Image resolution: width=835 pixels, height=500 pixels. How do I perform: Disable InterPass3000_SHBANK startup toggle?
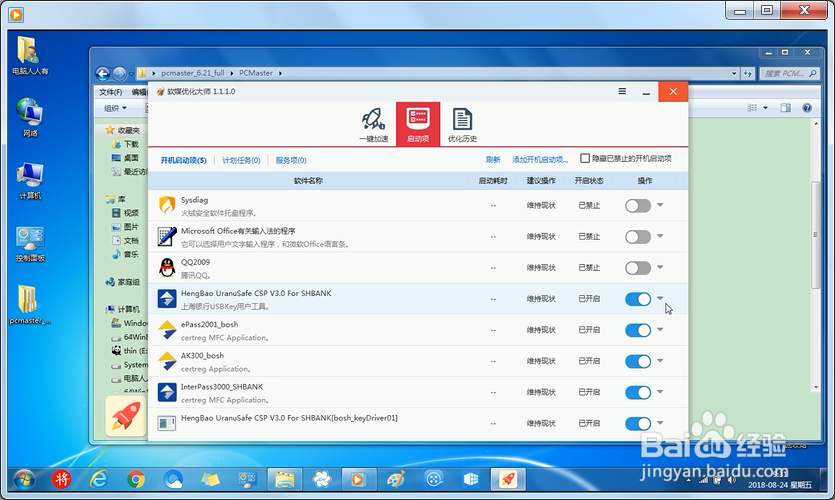tap(638, 392)
